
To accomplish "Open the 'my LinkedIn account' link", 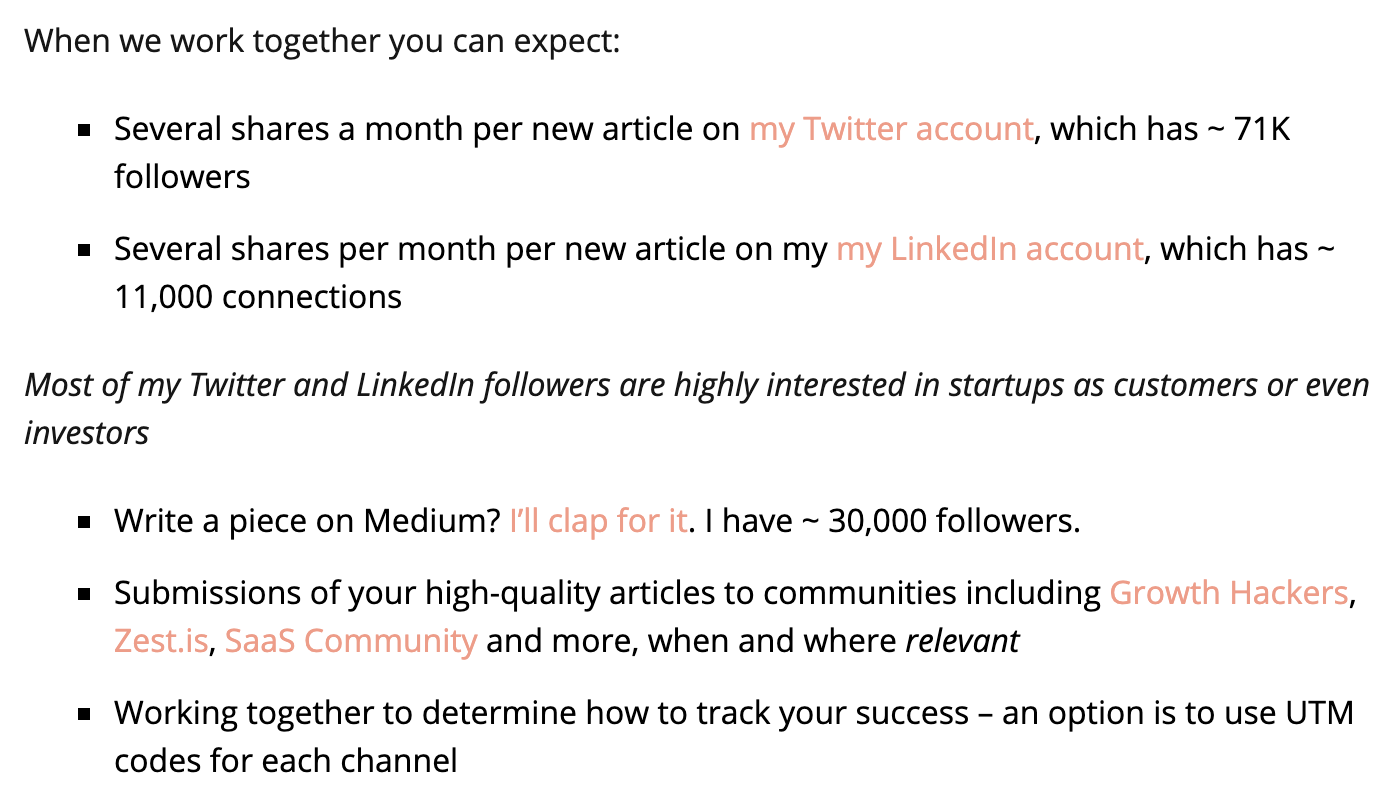I will click(989, 249).
